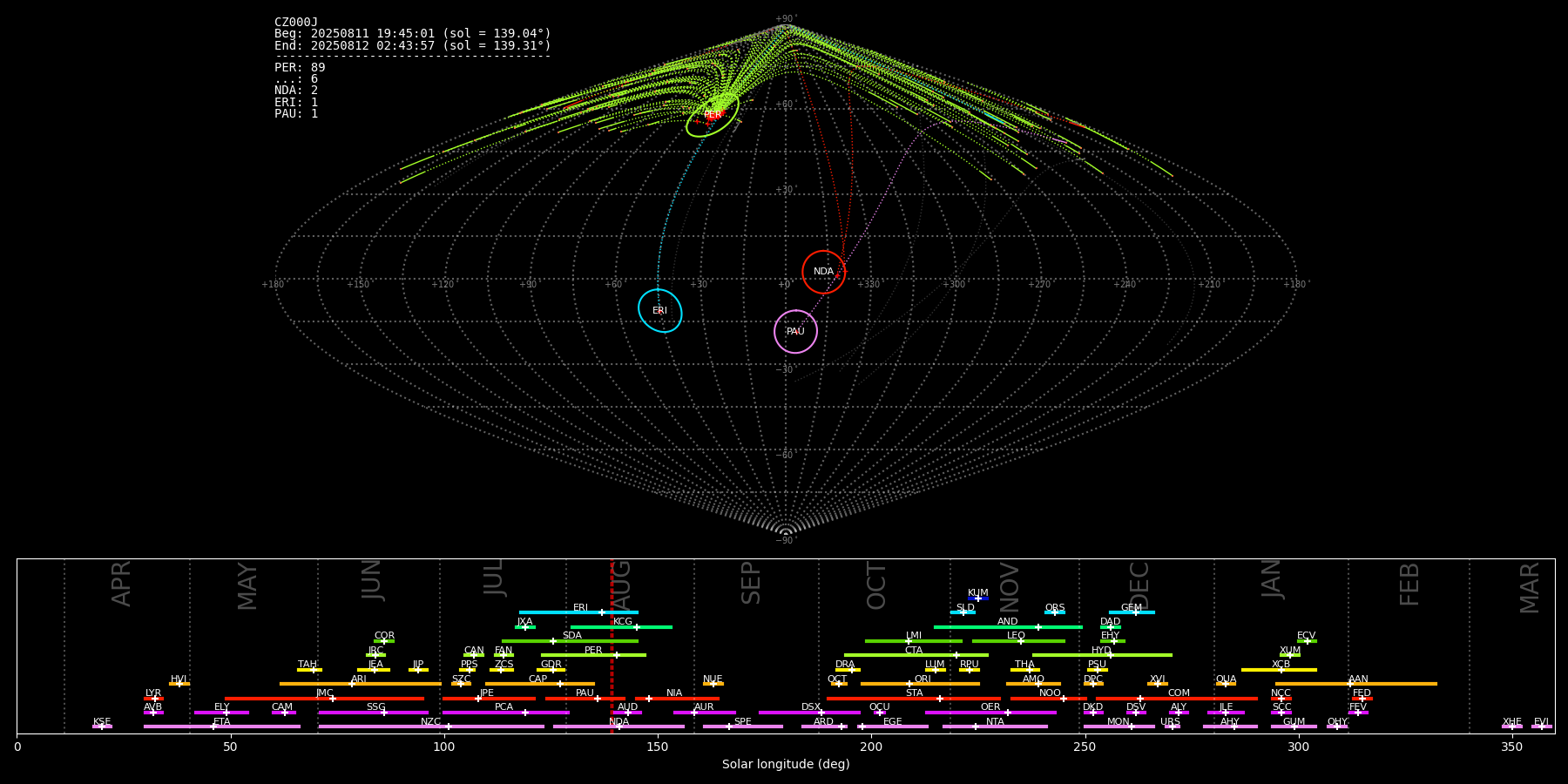This screenshot has width=1568, height=784.
Task: Click the +60 right ascension label near ERI
Action: (614, 284)
